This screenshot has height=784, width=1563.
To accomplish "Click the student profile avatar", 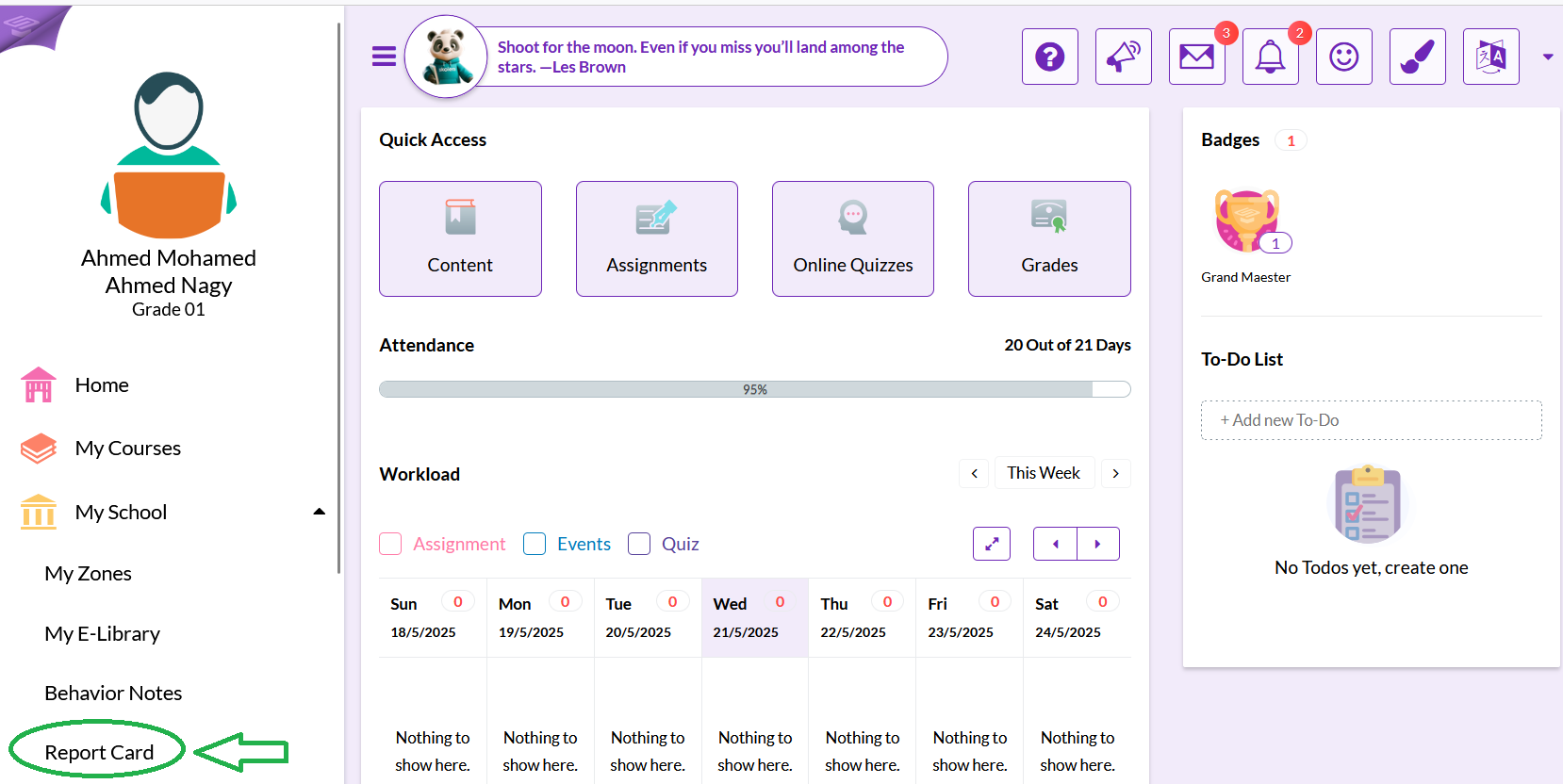I will 169,155.
